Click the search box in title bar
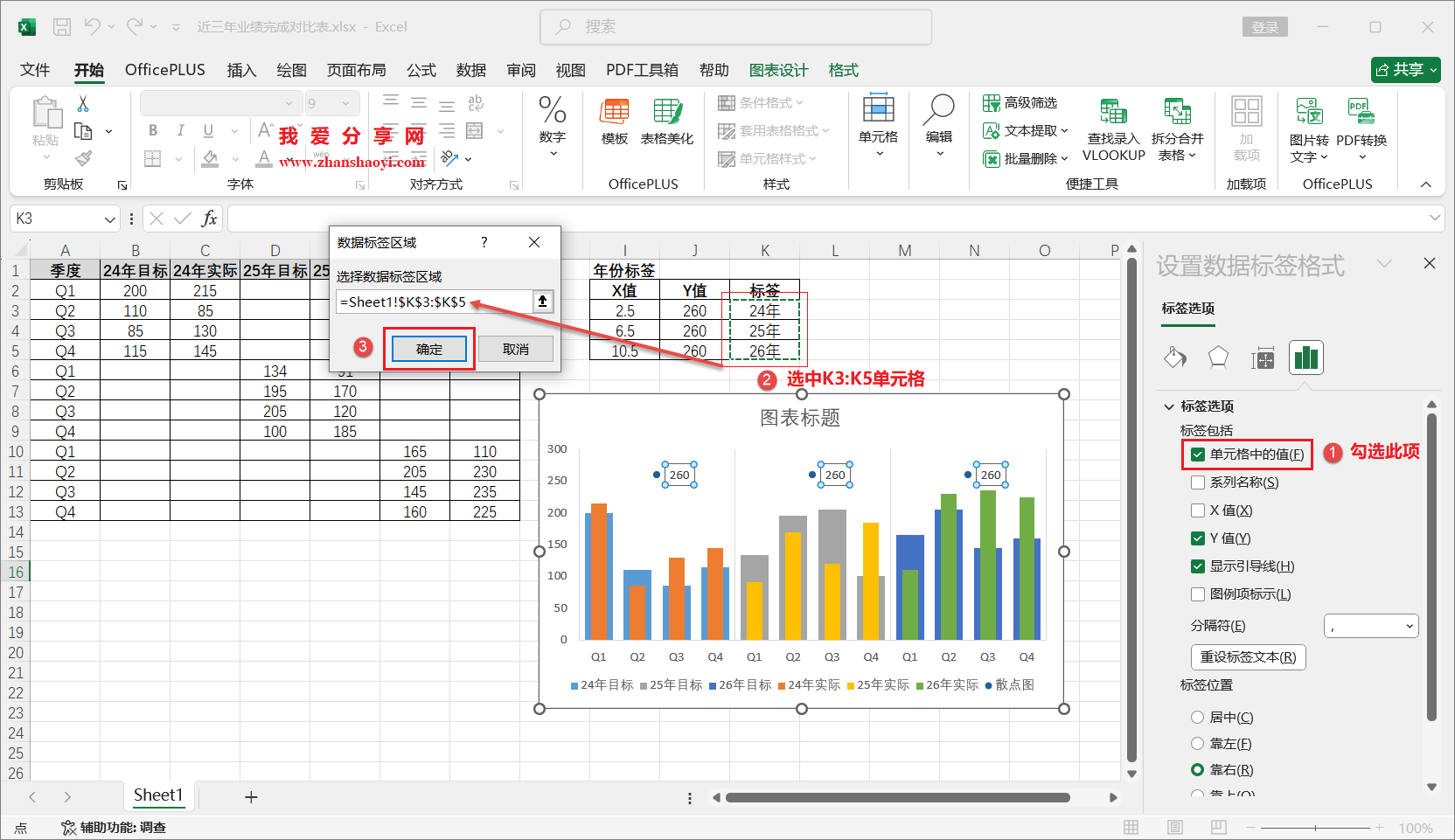 pyautogui.click(x=736, y=27)
